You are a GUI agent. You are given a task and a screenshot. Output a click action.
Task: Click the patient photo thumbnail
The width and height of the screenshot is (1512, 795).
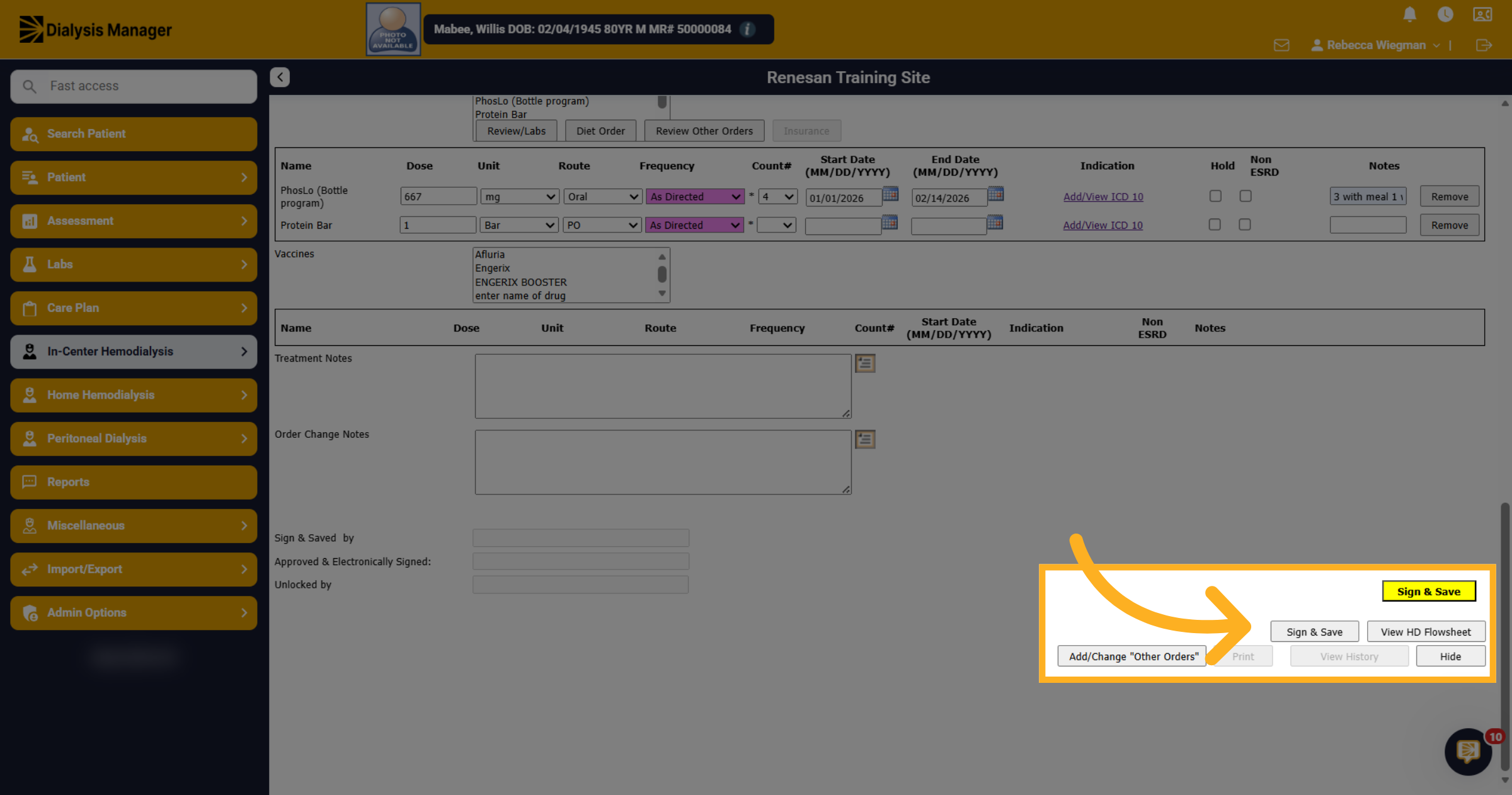click(393, 29)
